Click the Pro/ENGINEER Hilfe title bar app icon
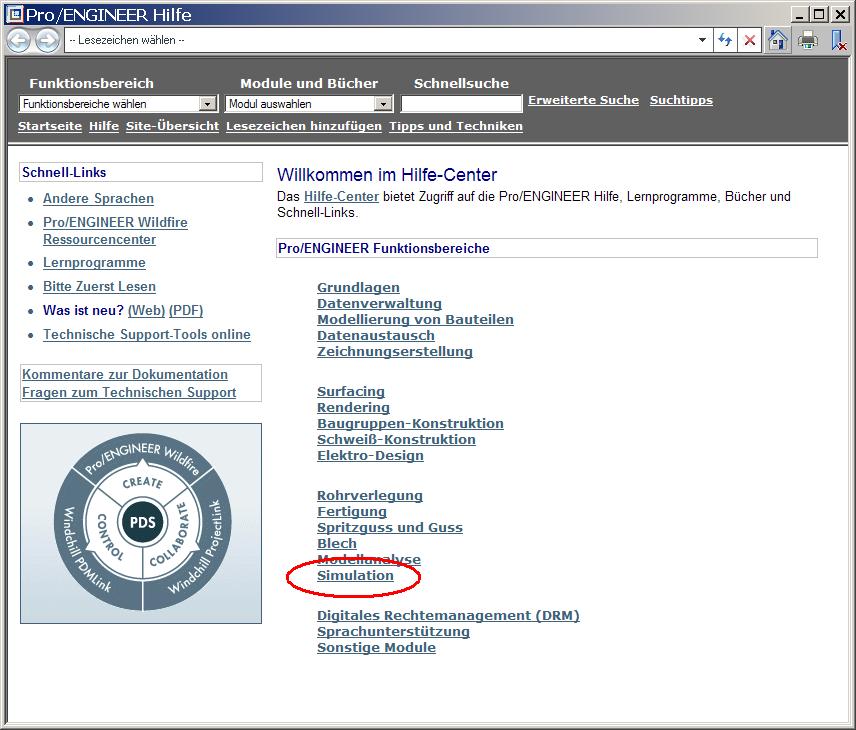856x730 pixels. [x=14, y=14]
